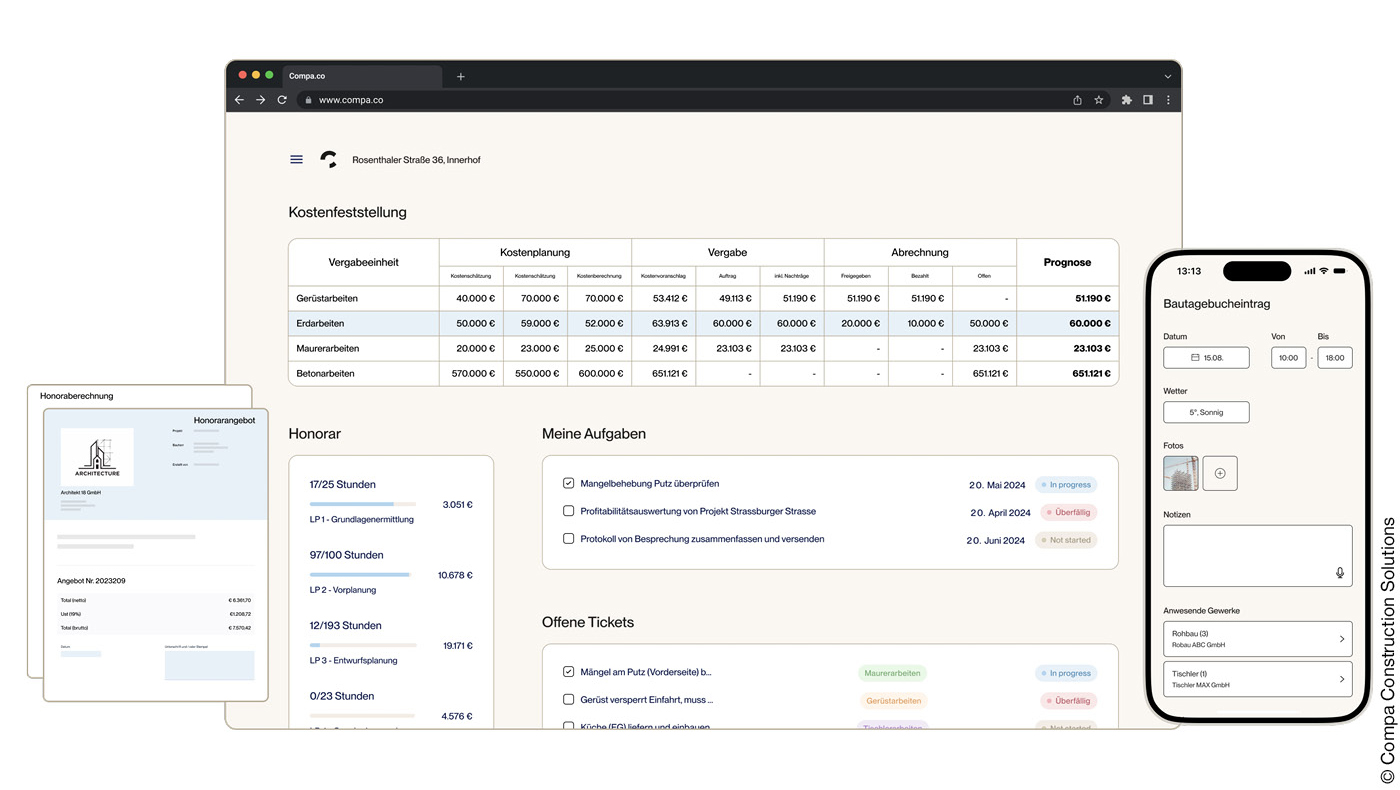Tap the Datum field showing 15.08.
The width and height of the screenshot is (1400, 790).
[1207, 358]
